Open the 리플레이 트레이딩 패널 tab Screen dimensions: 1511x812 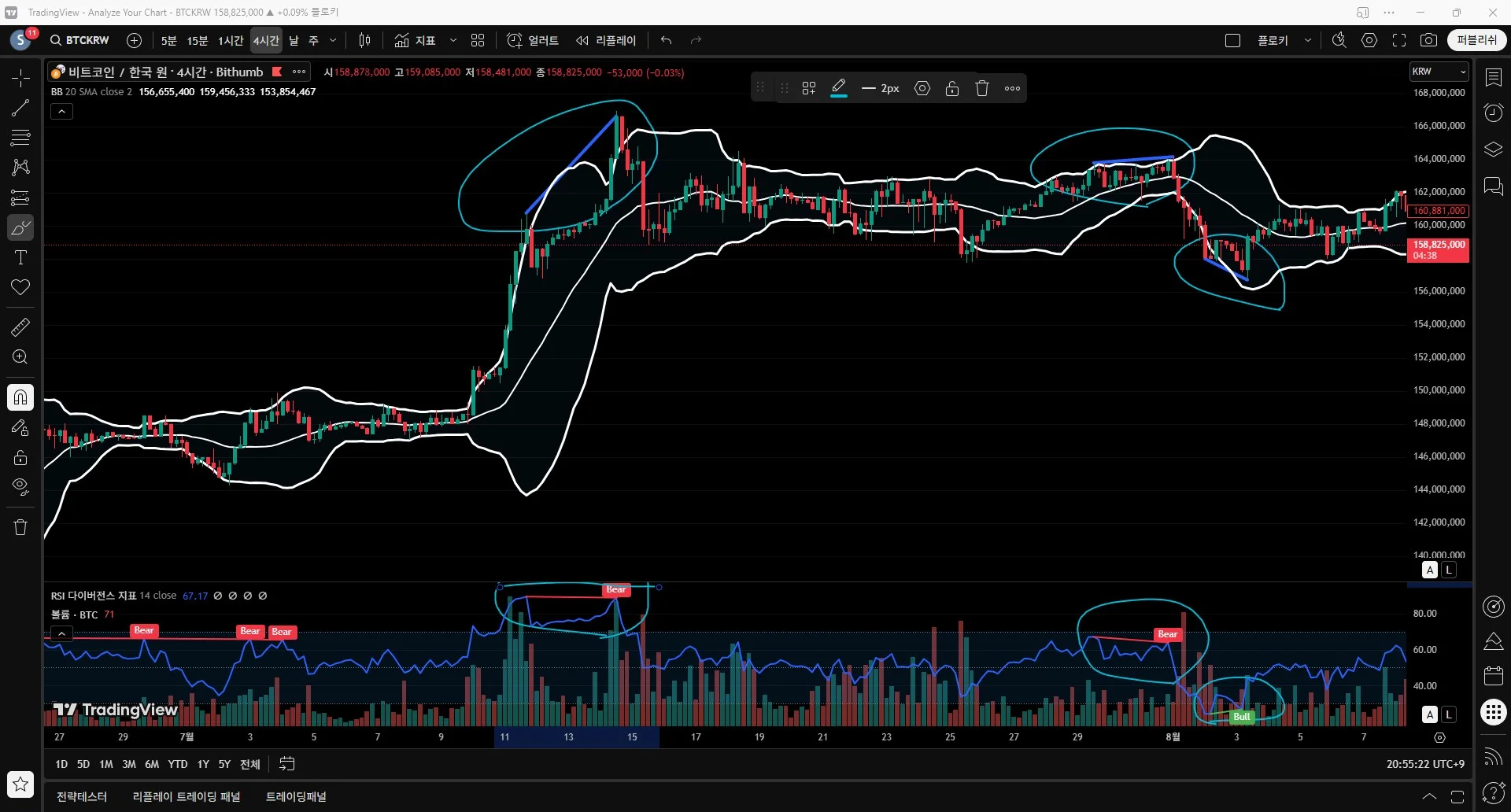[187, 796]
